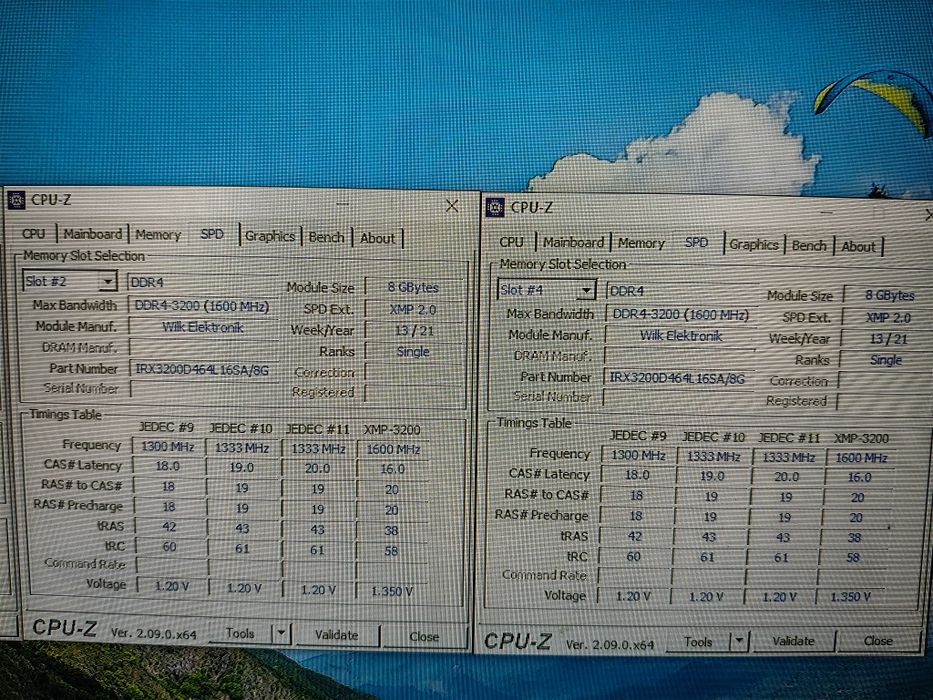Open About tab in left CPU-Z window
Screen dimensions: 933x700
377,238
